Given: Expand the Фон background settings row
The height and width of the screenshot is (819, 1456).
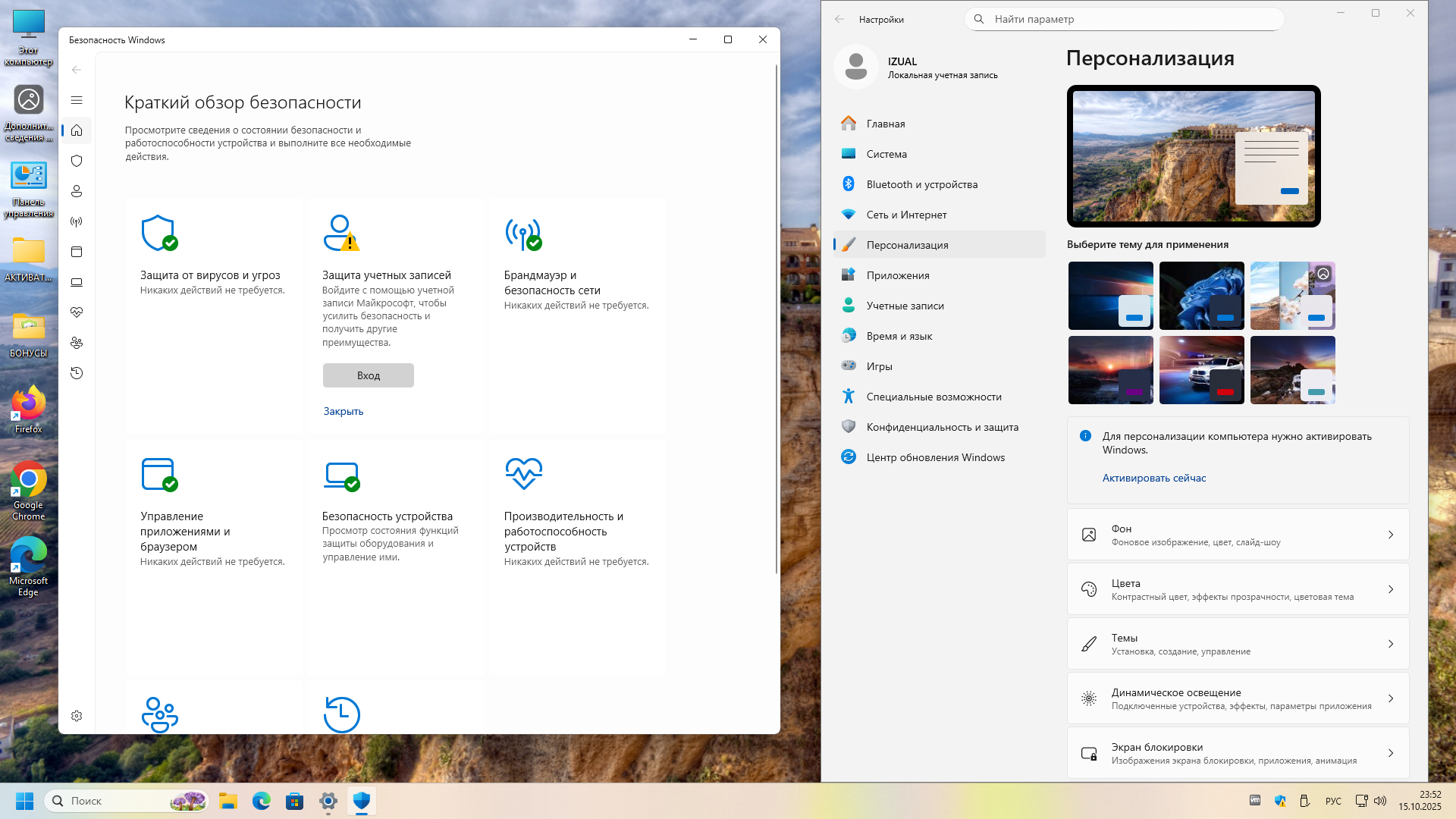Looking at the screenshot, I should (1238, 535).
